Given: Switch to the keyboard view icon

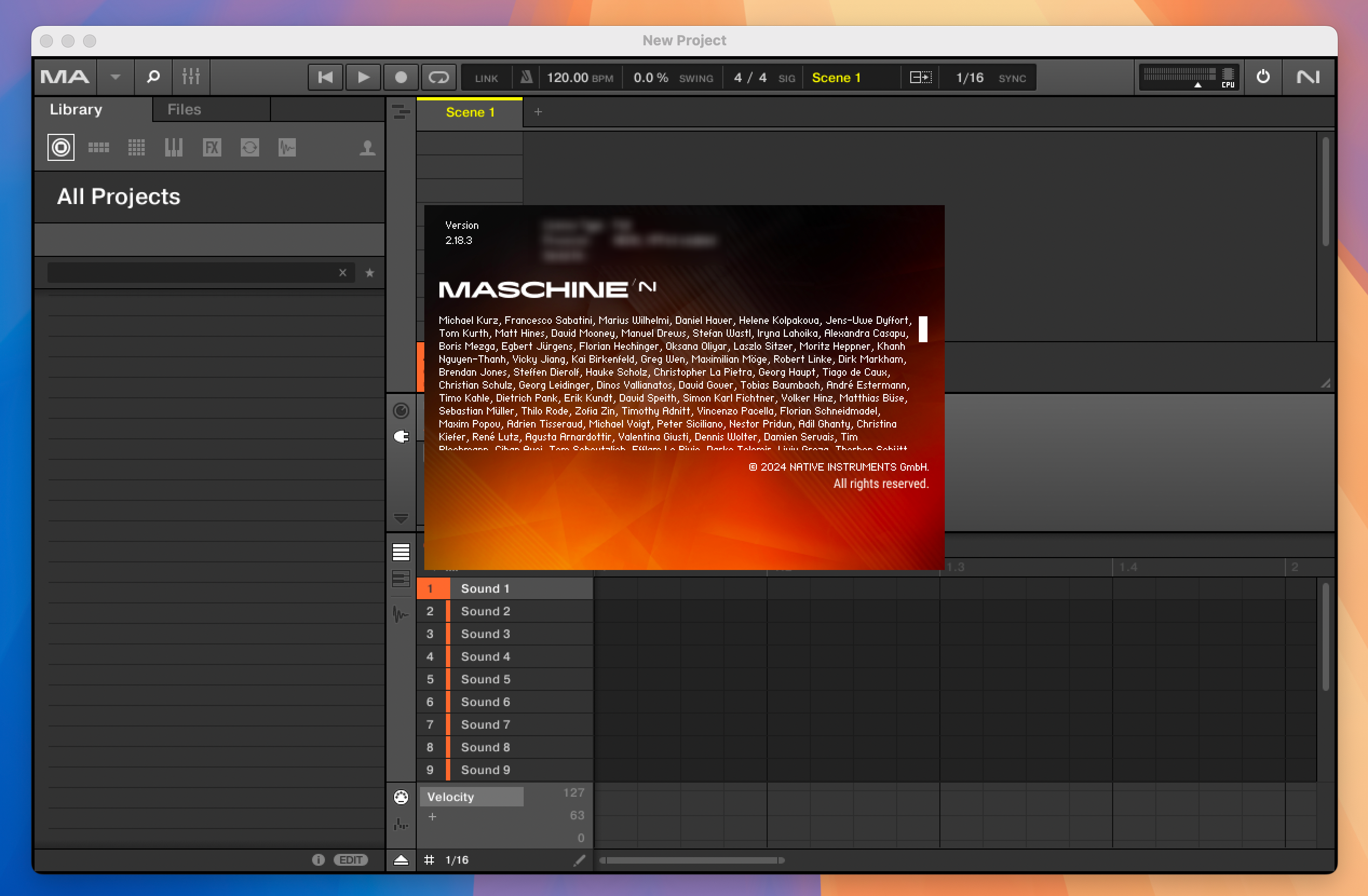Looking at the screenshot, I should click(401, 578).
